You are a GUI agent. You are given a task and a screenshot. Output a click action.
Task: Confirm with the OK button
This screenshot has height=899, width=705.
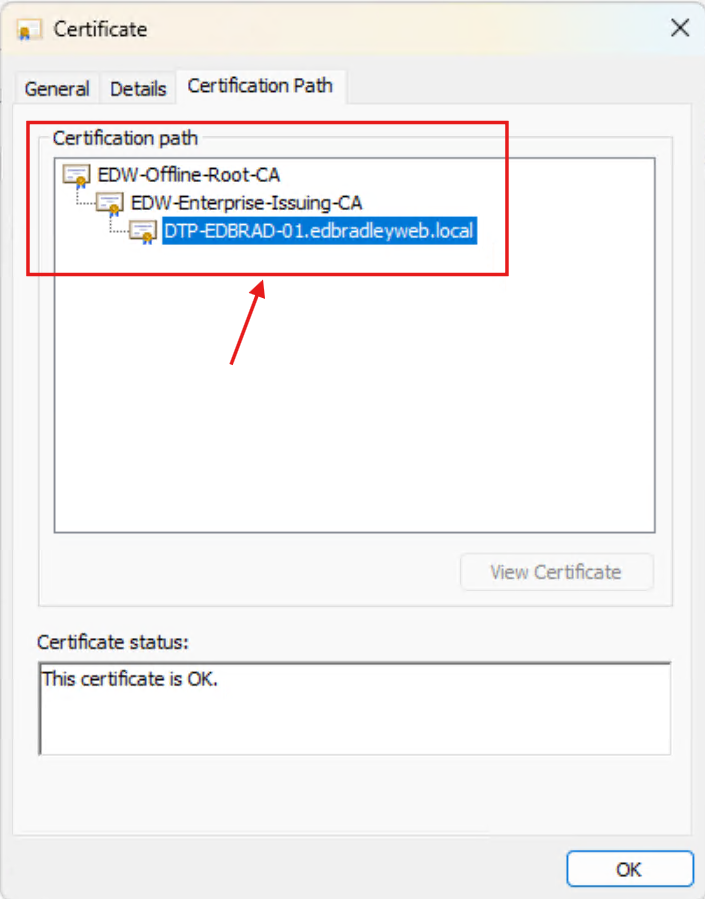[629, 869]
